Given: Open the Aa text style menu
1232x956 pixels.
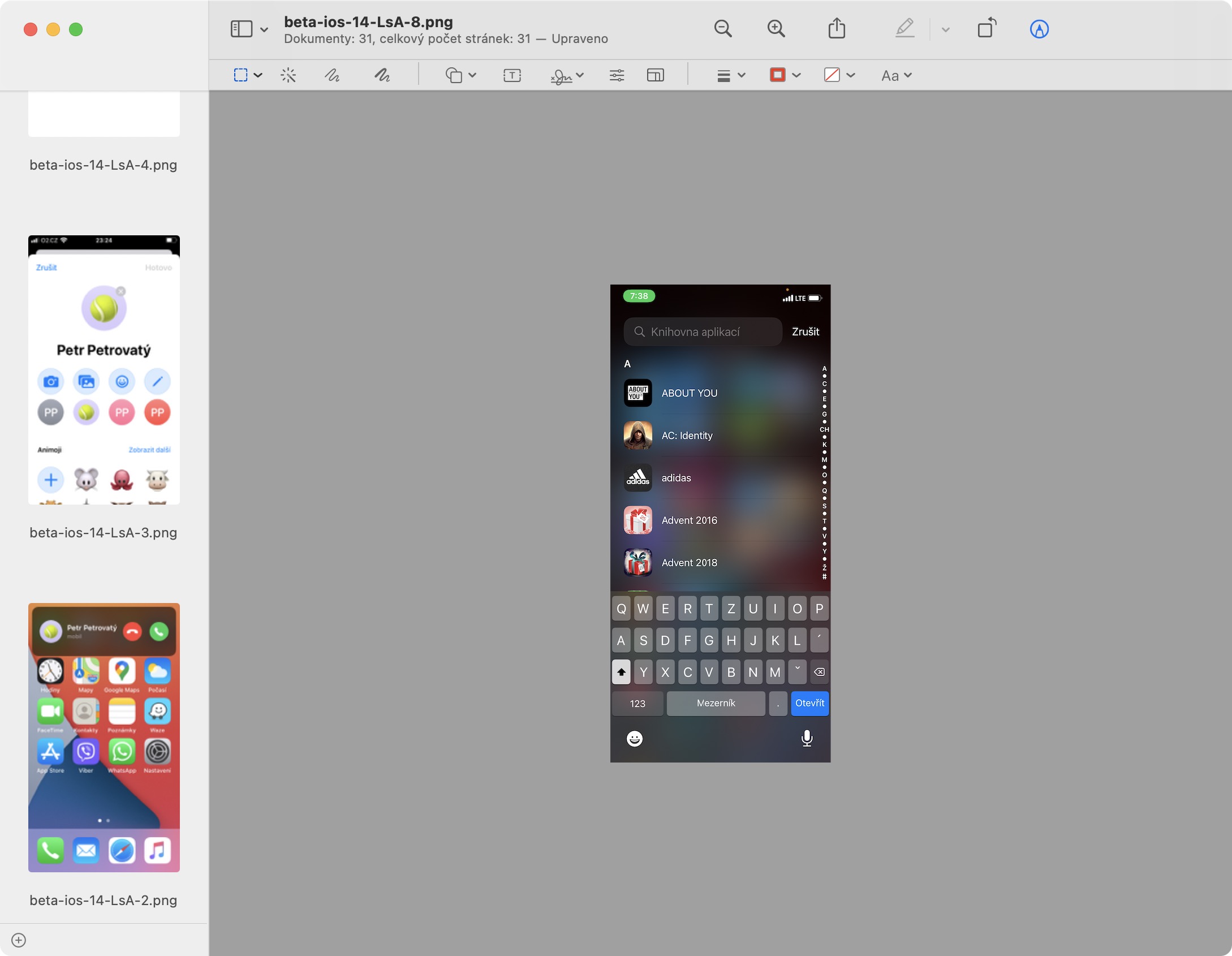Looking at the screenshot, I should [896, 75].
